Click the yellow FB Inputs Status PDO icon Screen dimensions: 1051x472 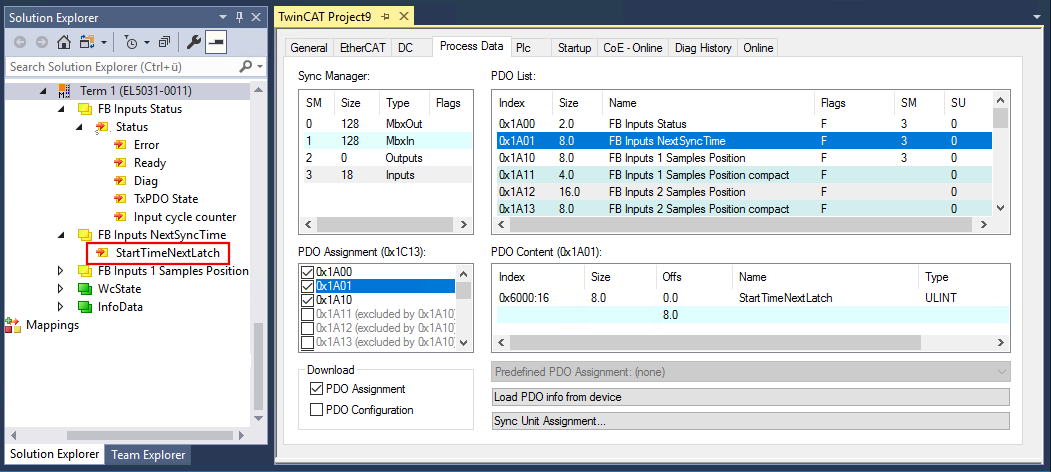[x=84, y=109]
